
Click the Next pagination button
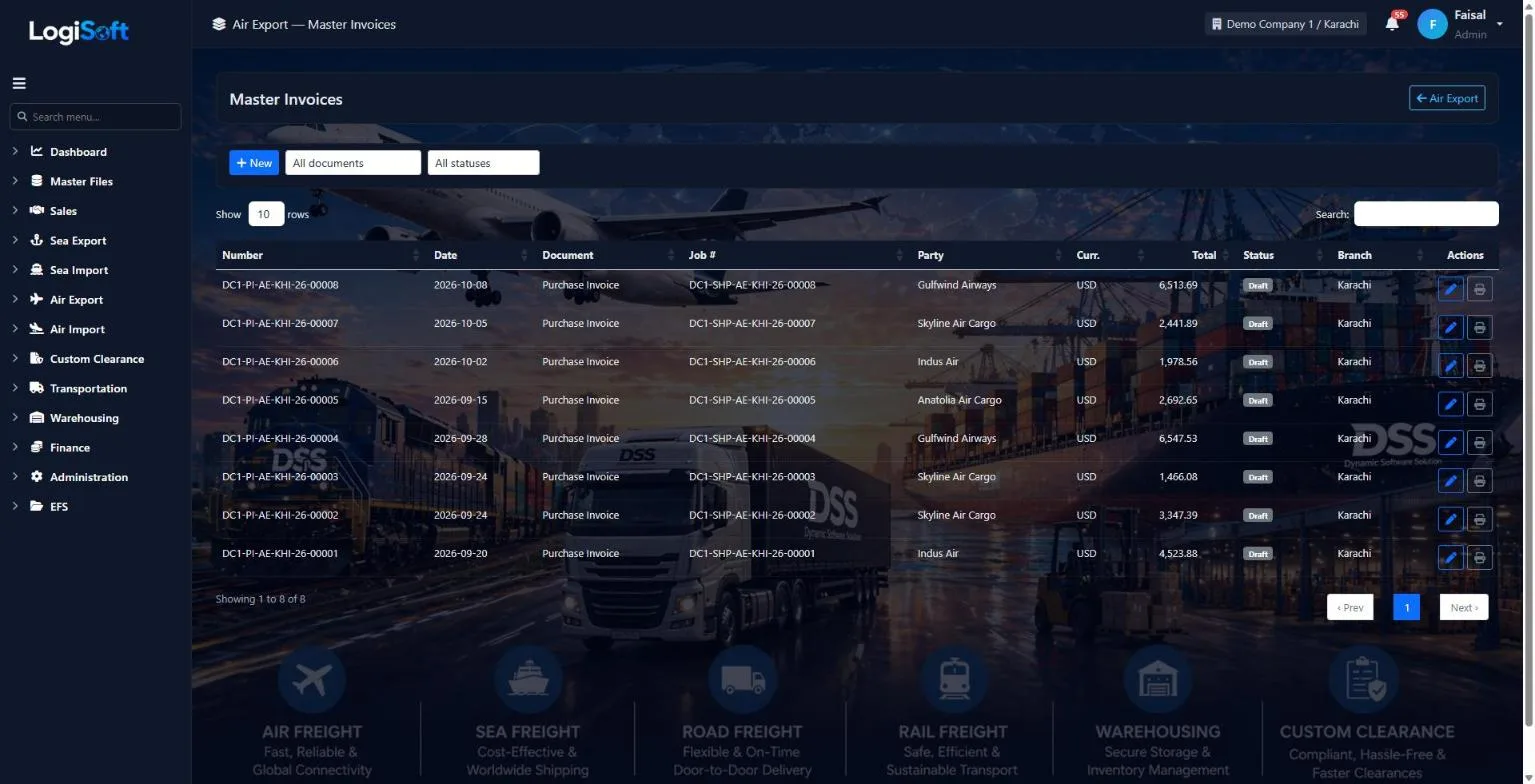1464,607
